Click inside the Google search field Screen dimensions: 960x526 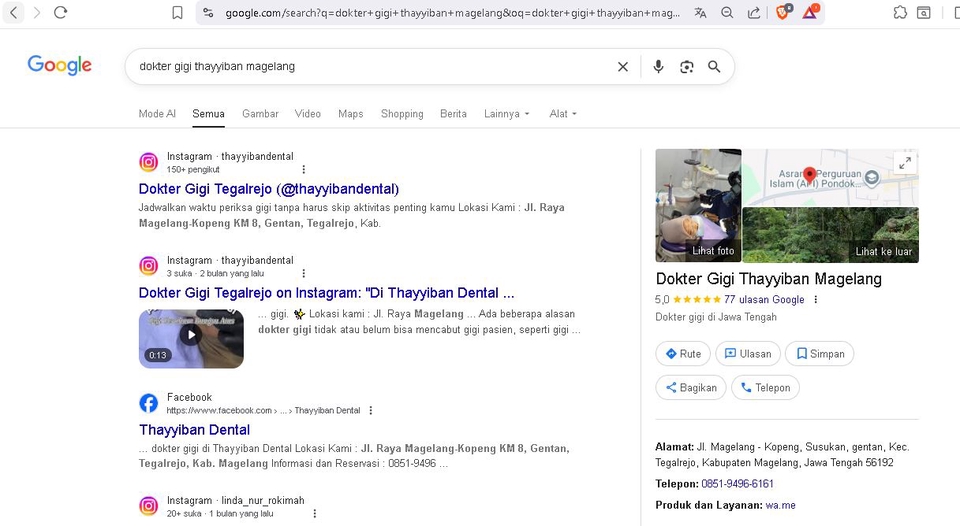click(x=370, y=67)
